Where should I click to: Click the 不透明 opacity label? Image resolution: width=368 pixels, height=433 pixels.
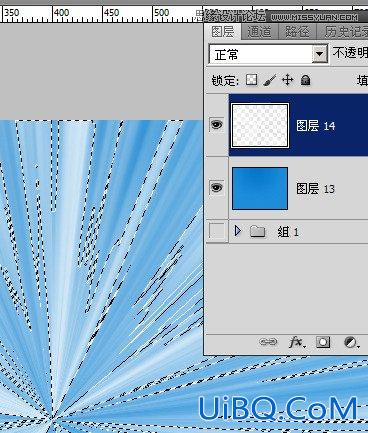(350, 53)
